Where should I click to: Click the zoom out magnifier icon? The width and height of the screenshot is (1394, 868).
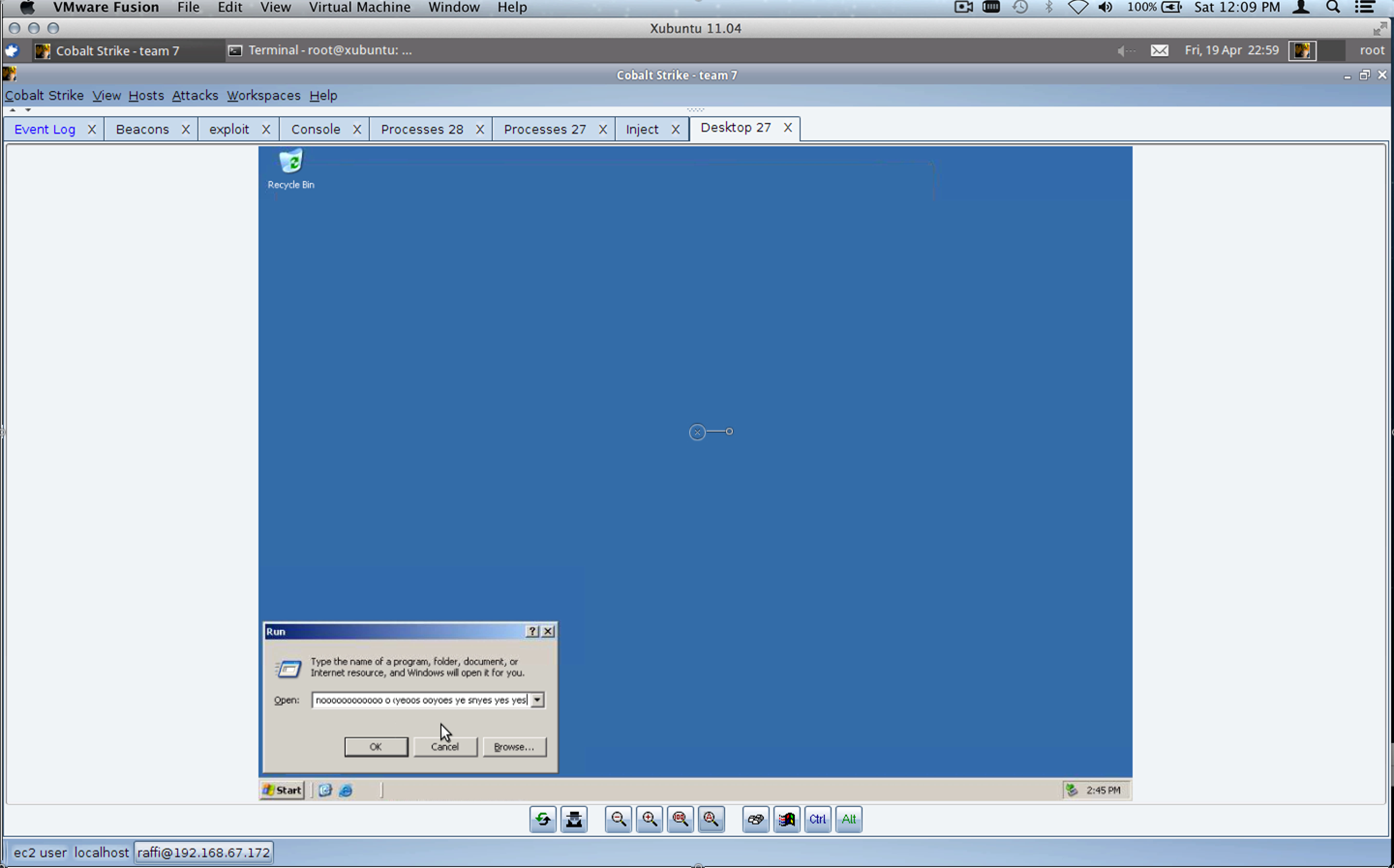click(x=618, y=819)
